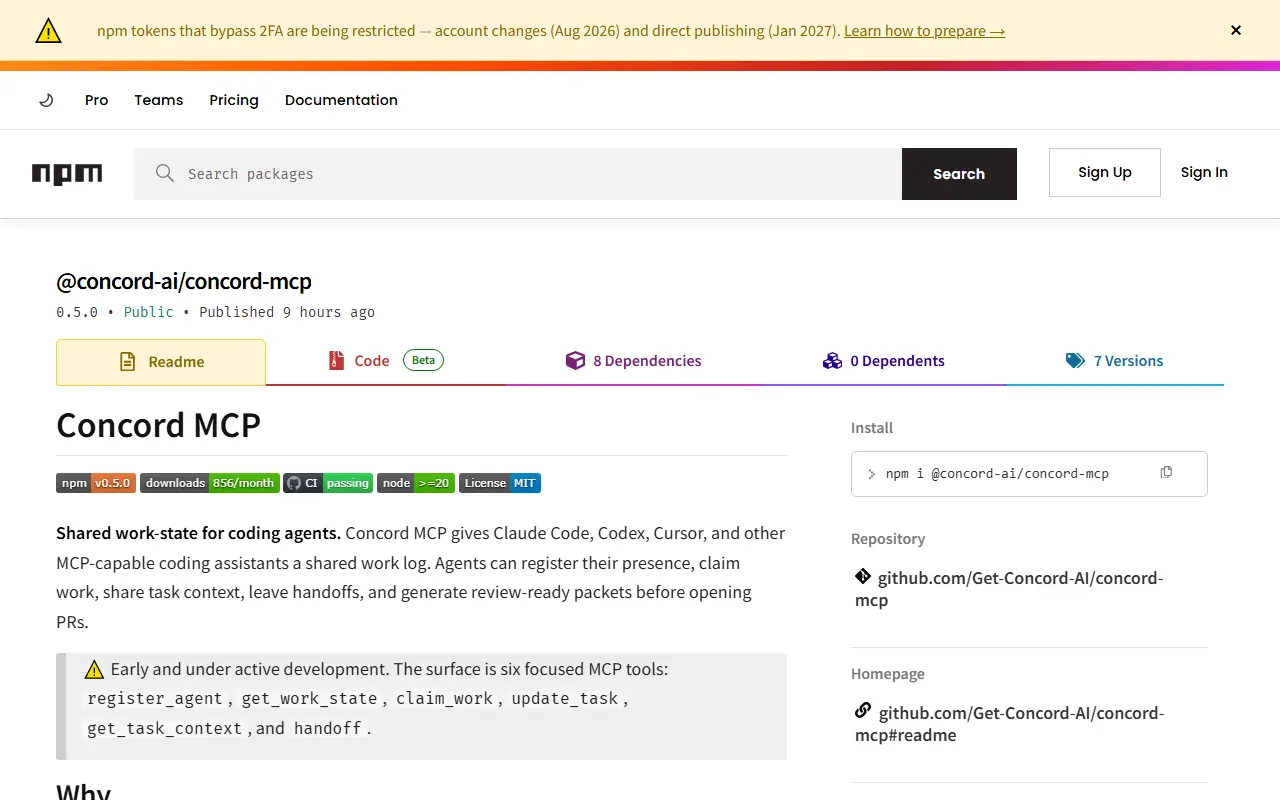Dismiss the 2FA notice banner
1280x800 pixels.
[1236, 30]
